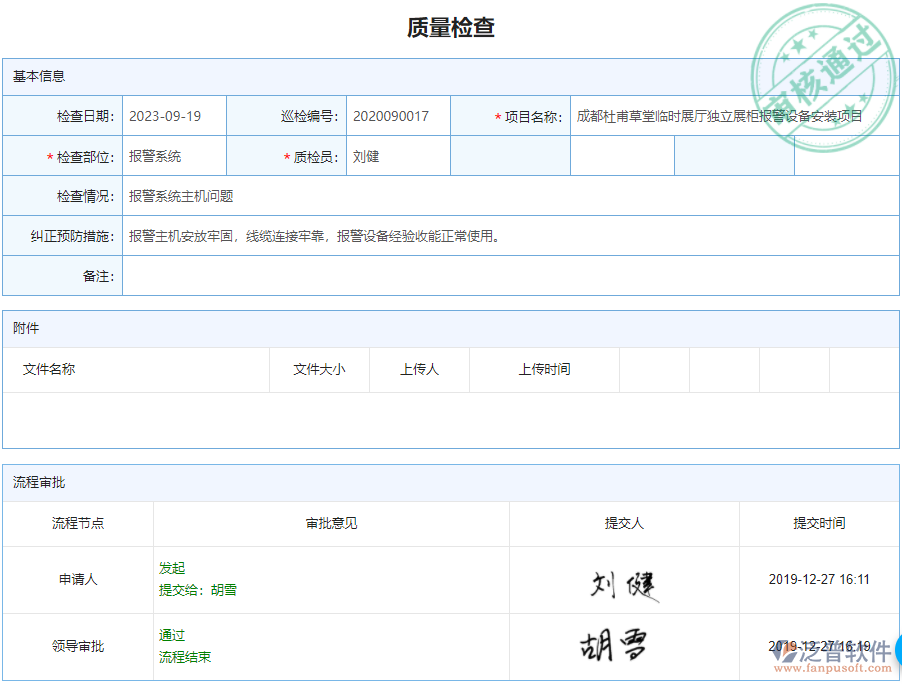Click the 检查部位 value 报警系统
Screen dimensions: 902x684
click(155, 156)
